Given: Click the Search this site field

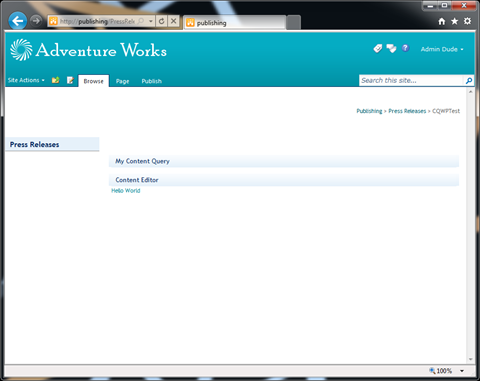Looking at the screenshot, I should click(x=411, y=80).
